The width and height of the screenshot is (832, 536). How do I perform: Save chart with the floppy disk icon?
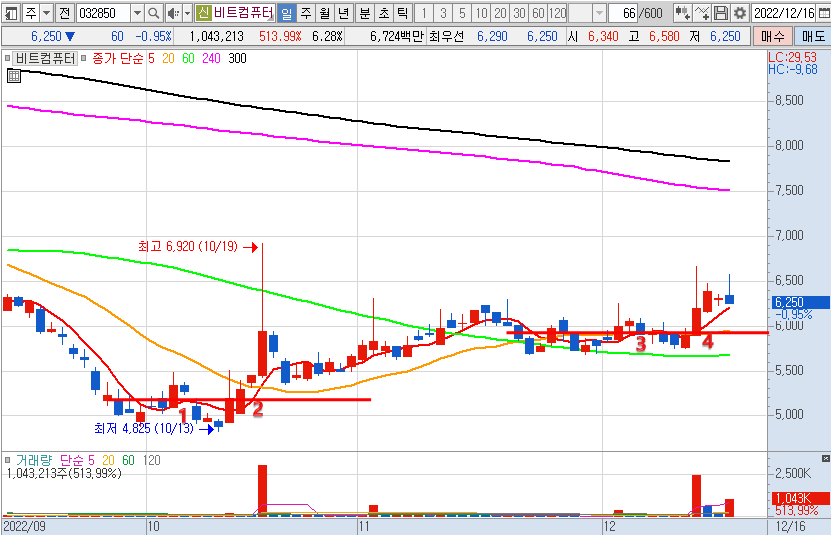pos(721,13)
